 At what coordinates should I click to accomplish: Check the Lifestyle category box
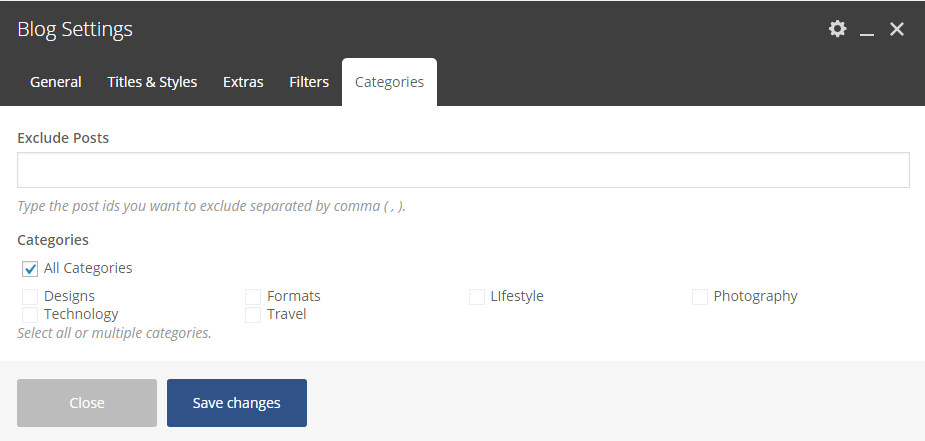(477, 297)
